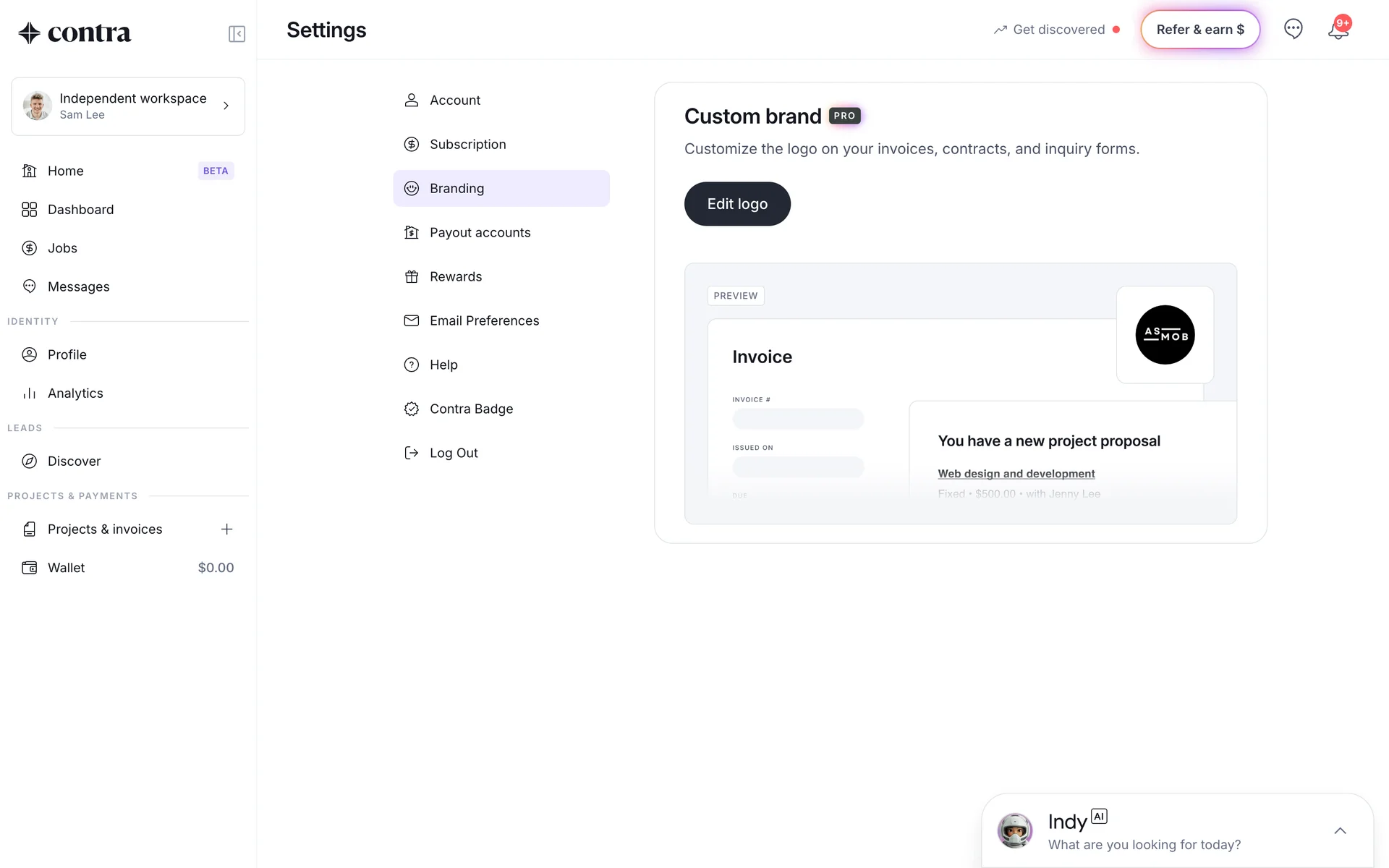
Task: Expand the Indy AI assistant chevron
Action: [x=1340, y=830]
